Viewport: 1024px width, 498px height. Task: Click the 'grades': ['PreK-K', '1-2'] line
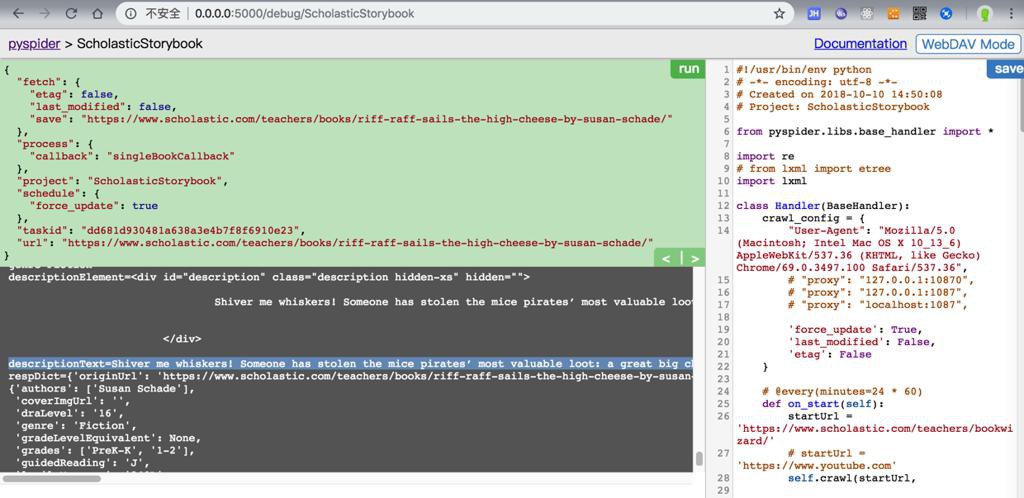(104, 450)
